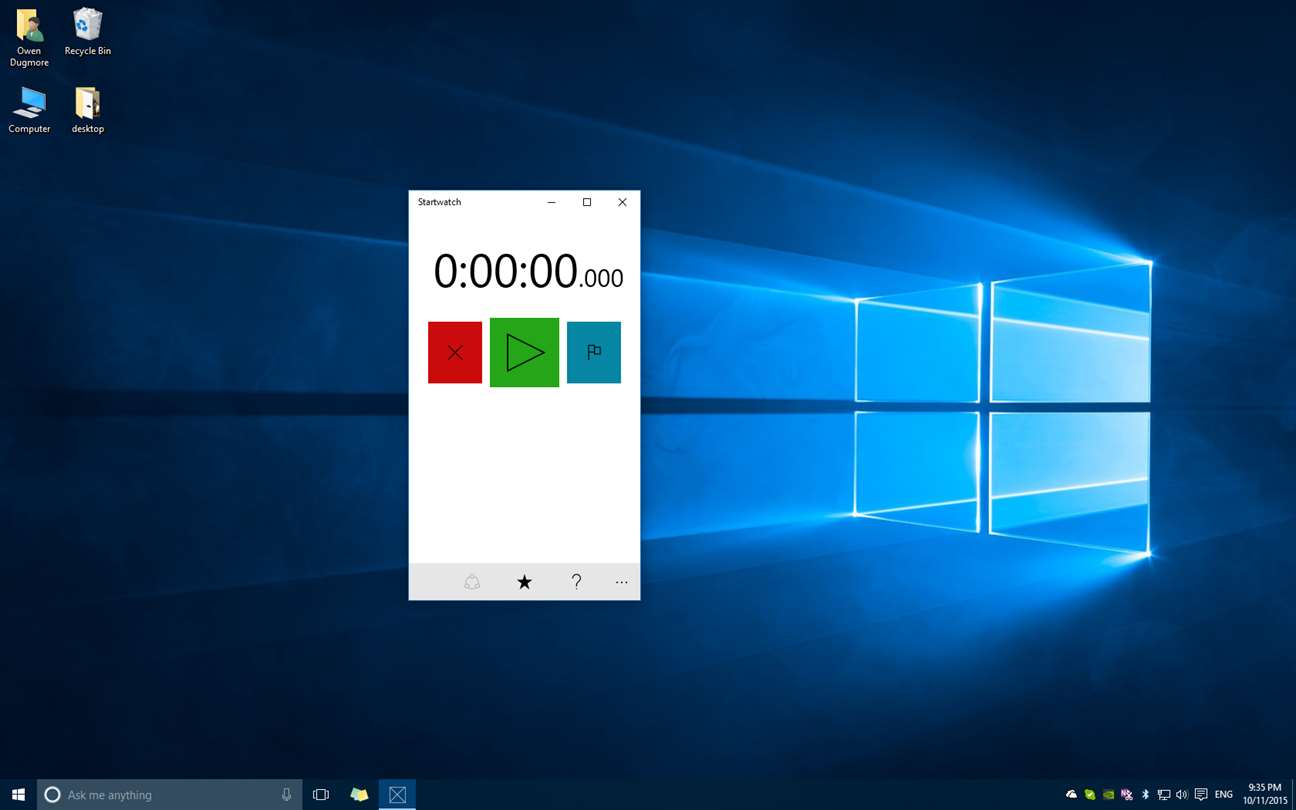1296x810 pixels.
Task: Select the Owen Dugmore desktop folder
Action: [x=29, y=38]
